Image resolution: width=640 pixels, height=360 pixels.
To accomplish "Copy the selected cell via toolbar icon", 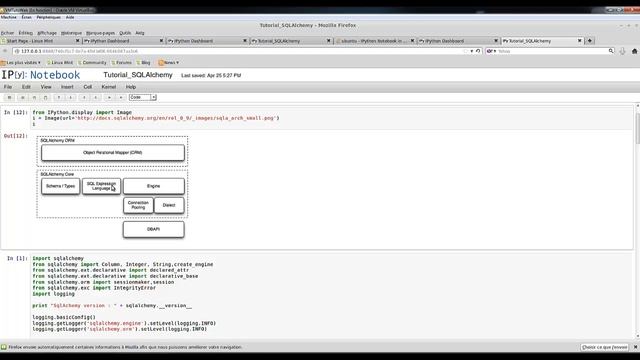I will pyautogui.click(x=34, y=98).
